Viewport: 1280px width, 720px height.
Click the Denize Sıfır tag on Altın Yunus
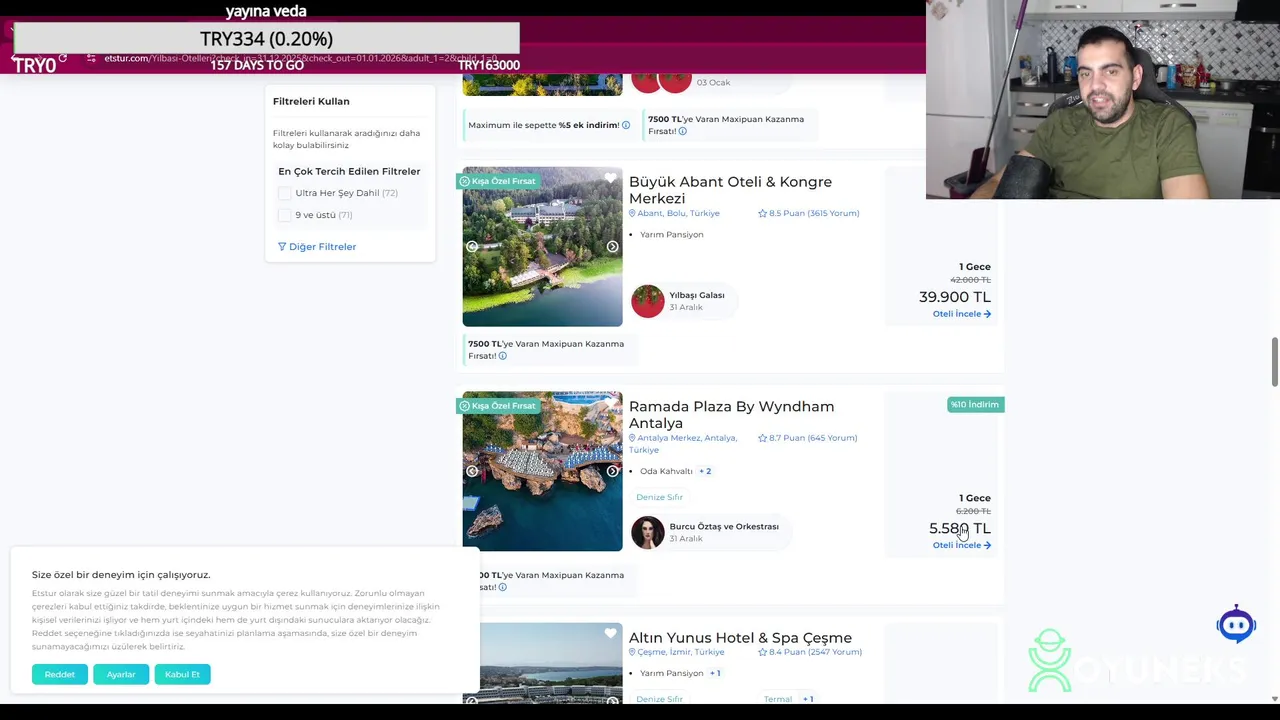[659, 699]
